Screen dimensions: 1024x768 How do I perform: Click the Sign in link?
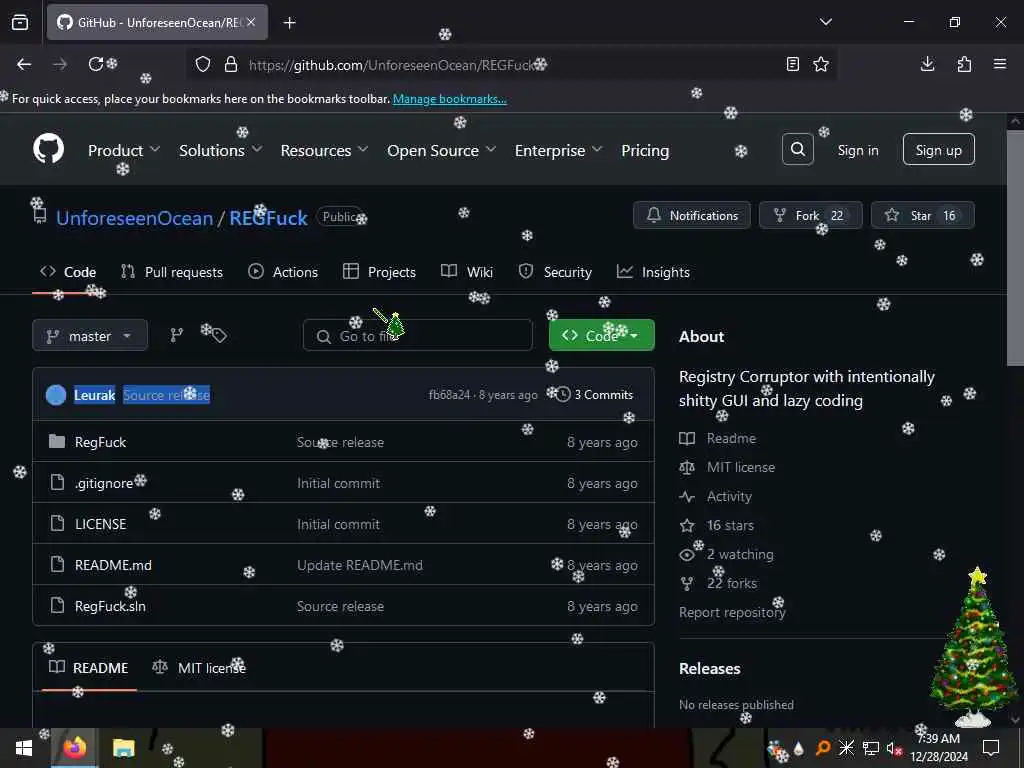click(x=858, y=150)
